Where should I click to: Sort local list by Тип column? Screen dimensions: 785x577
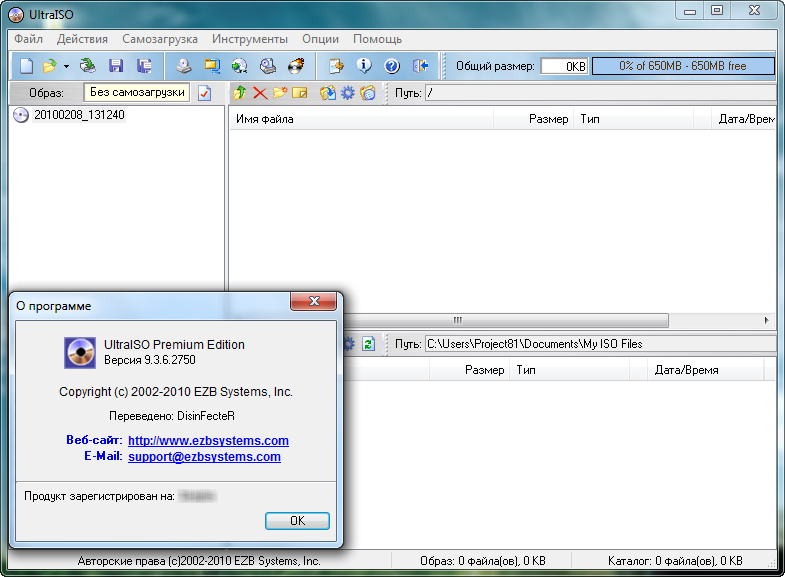click(x=569, y=370)
